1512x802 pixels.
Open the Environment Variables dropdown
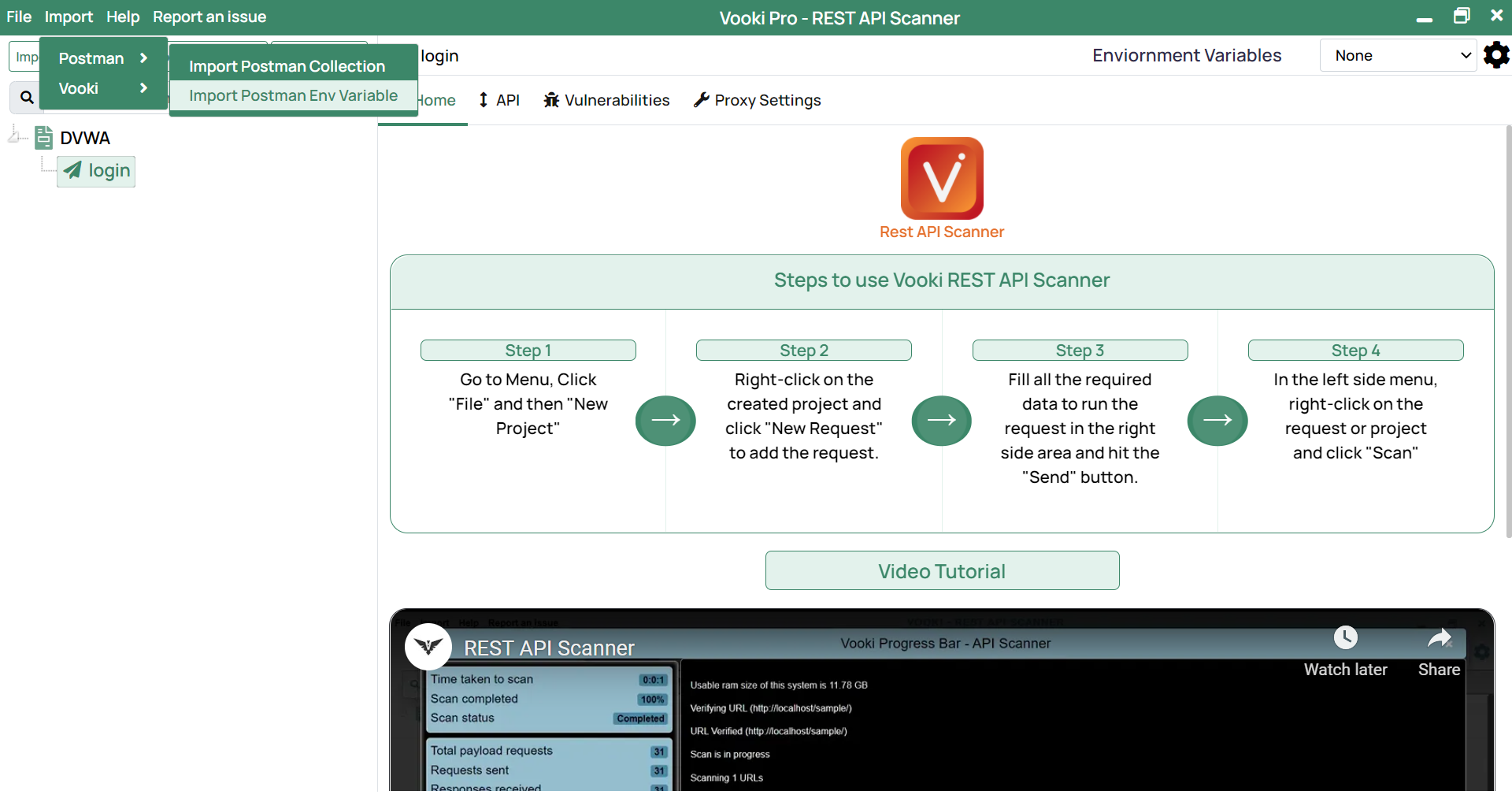1398,55
